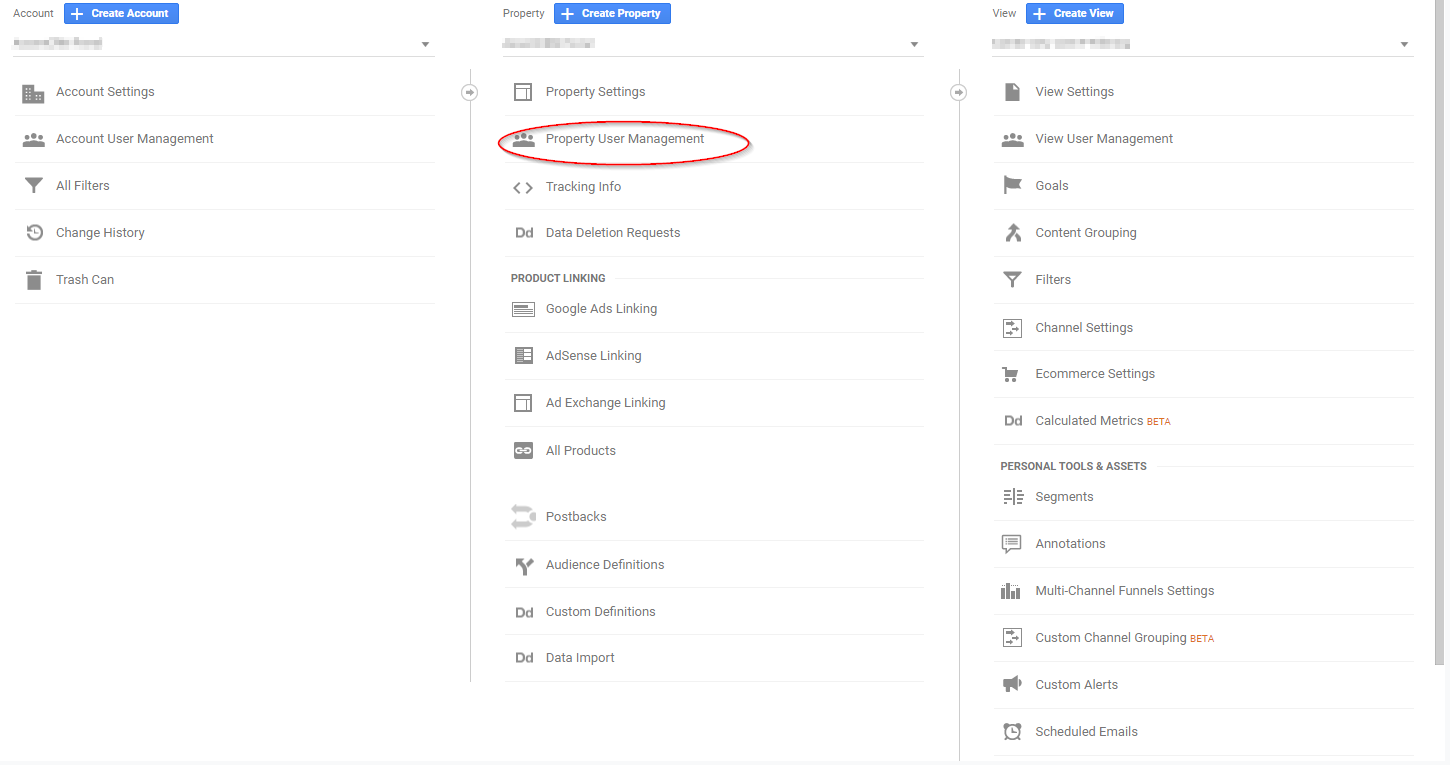Click the arrow icon between Account and Property columns
This screenshot has height=765, width=1450.
[470, 92]
